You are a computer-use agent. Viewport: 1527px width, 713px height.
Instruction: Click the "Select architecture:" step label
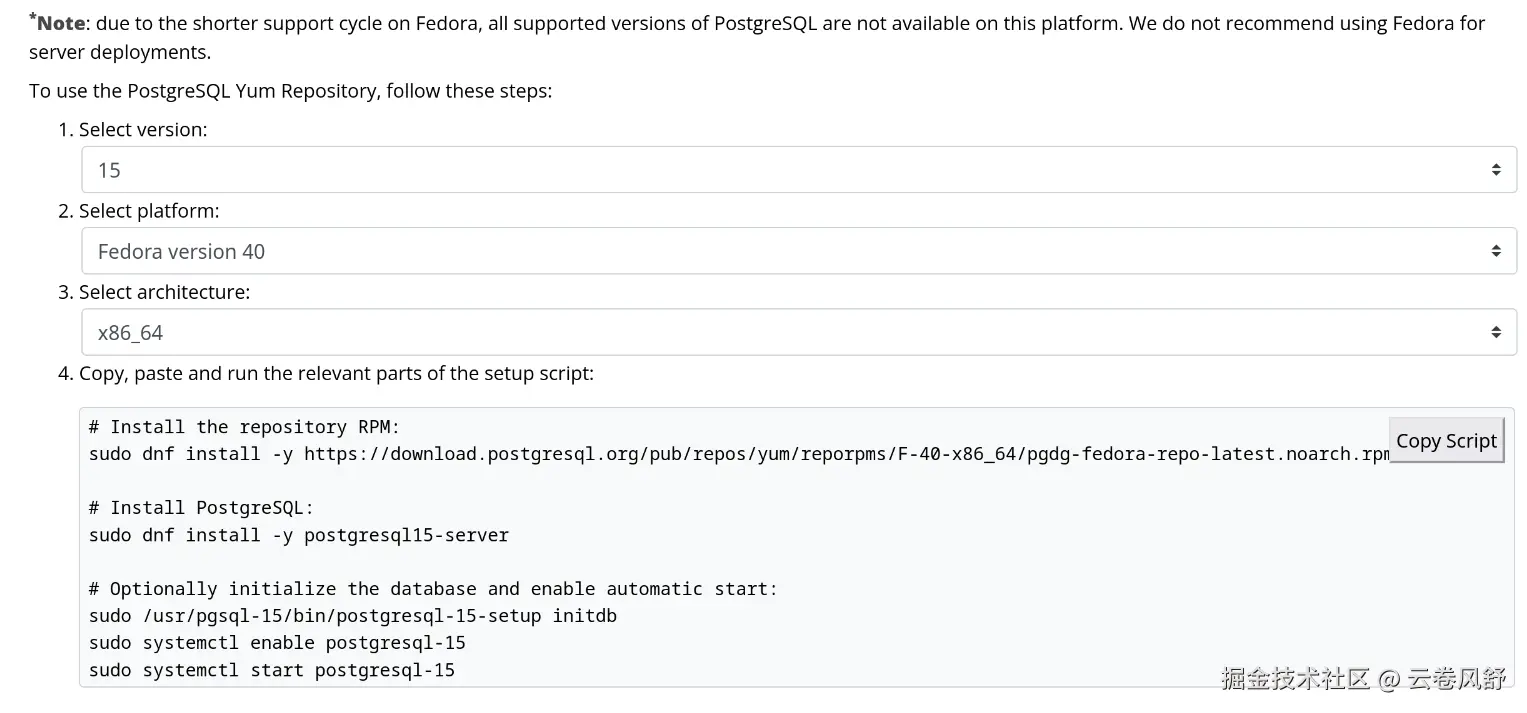(164, 292)
